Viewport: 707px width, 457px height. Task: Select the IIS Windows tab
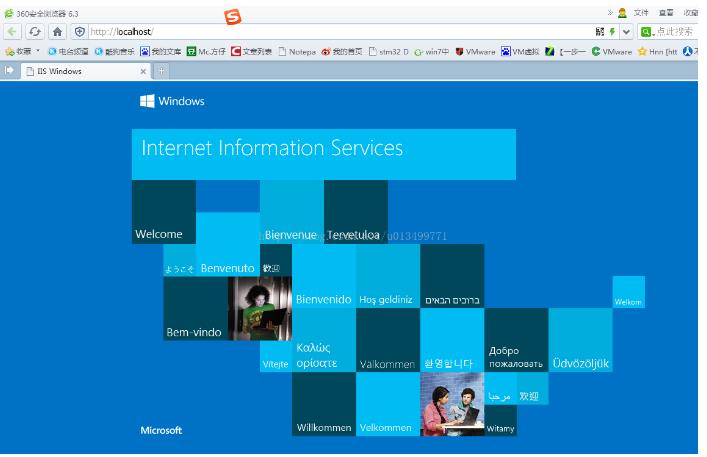pos(86,71)
